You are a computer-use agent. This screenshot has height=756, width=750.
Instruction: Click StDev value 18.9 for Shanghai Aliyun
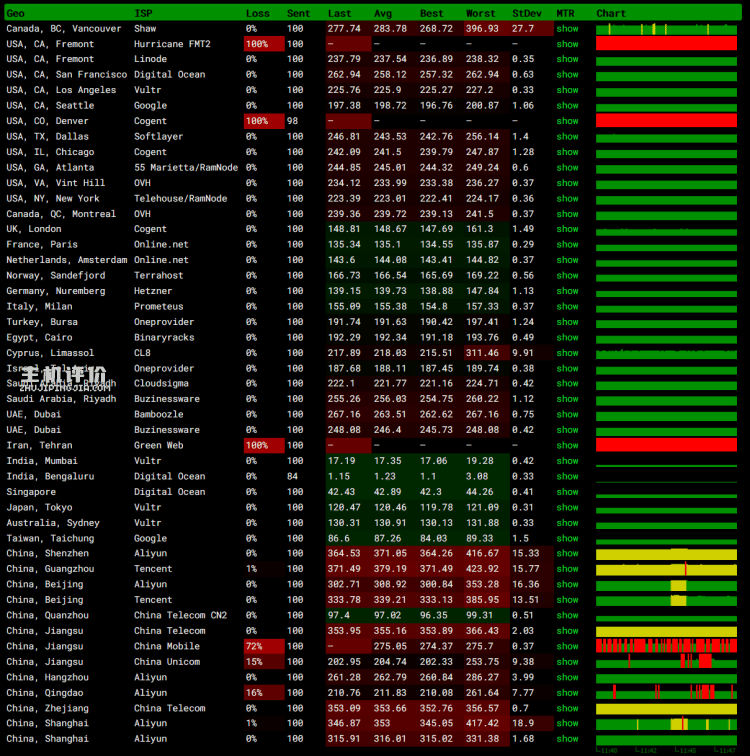coord(523,723)
